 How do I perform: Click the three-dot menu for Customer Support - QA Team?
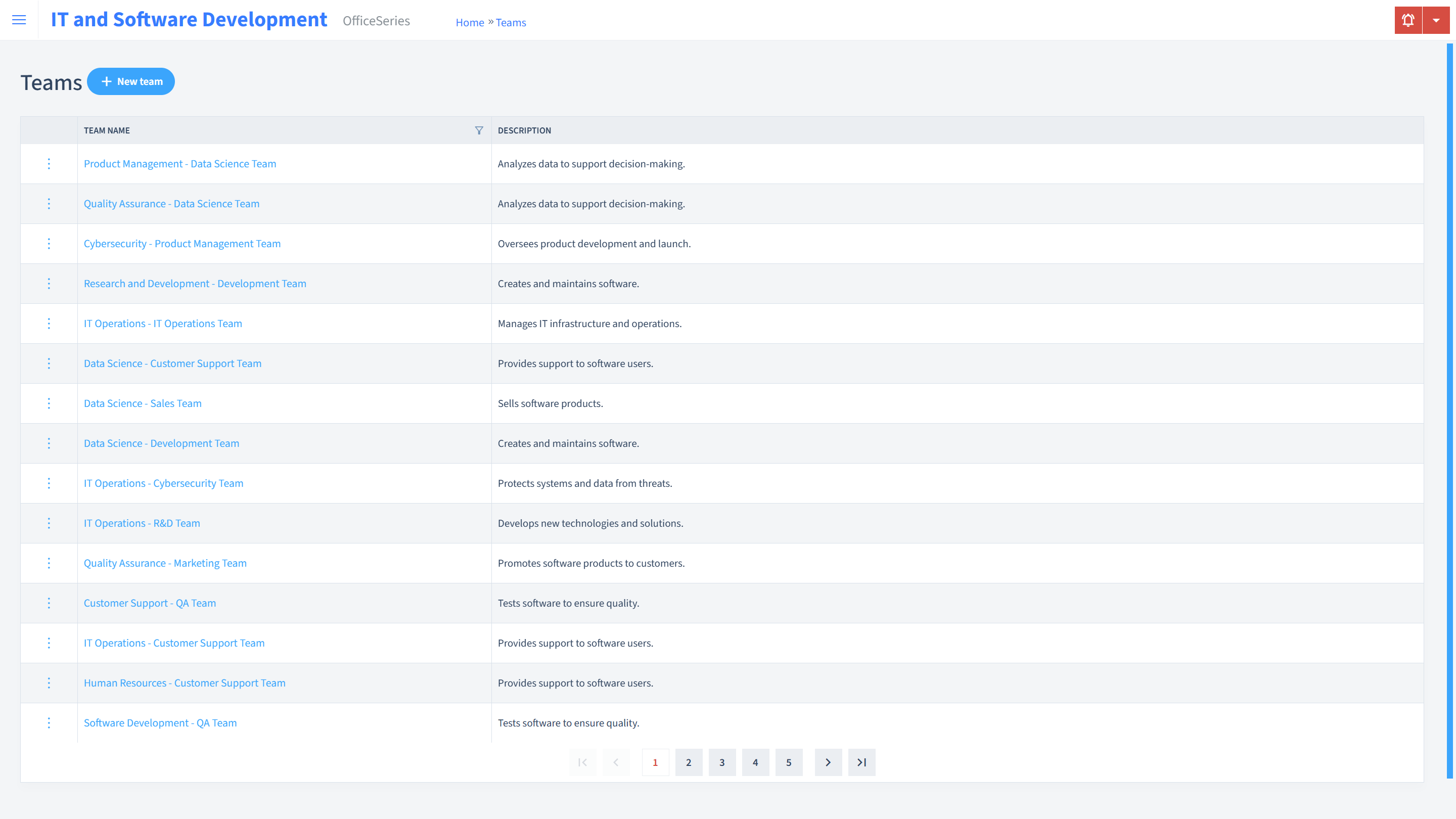point(49,602)
